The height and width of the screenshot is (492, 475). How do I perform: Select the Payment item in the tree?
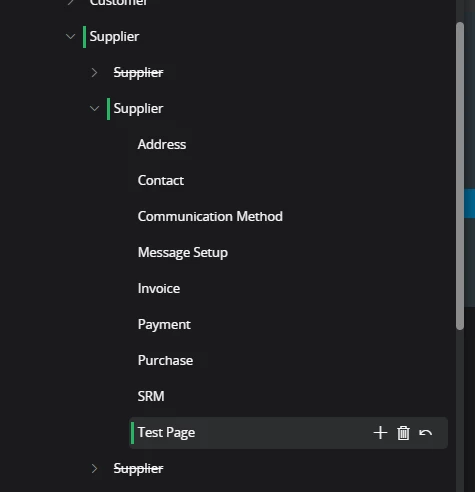[164, 324]
